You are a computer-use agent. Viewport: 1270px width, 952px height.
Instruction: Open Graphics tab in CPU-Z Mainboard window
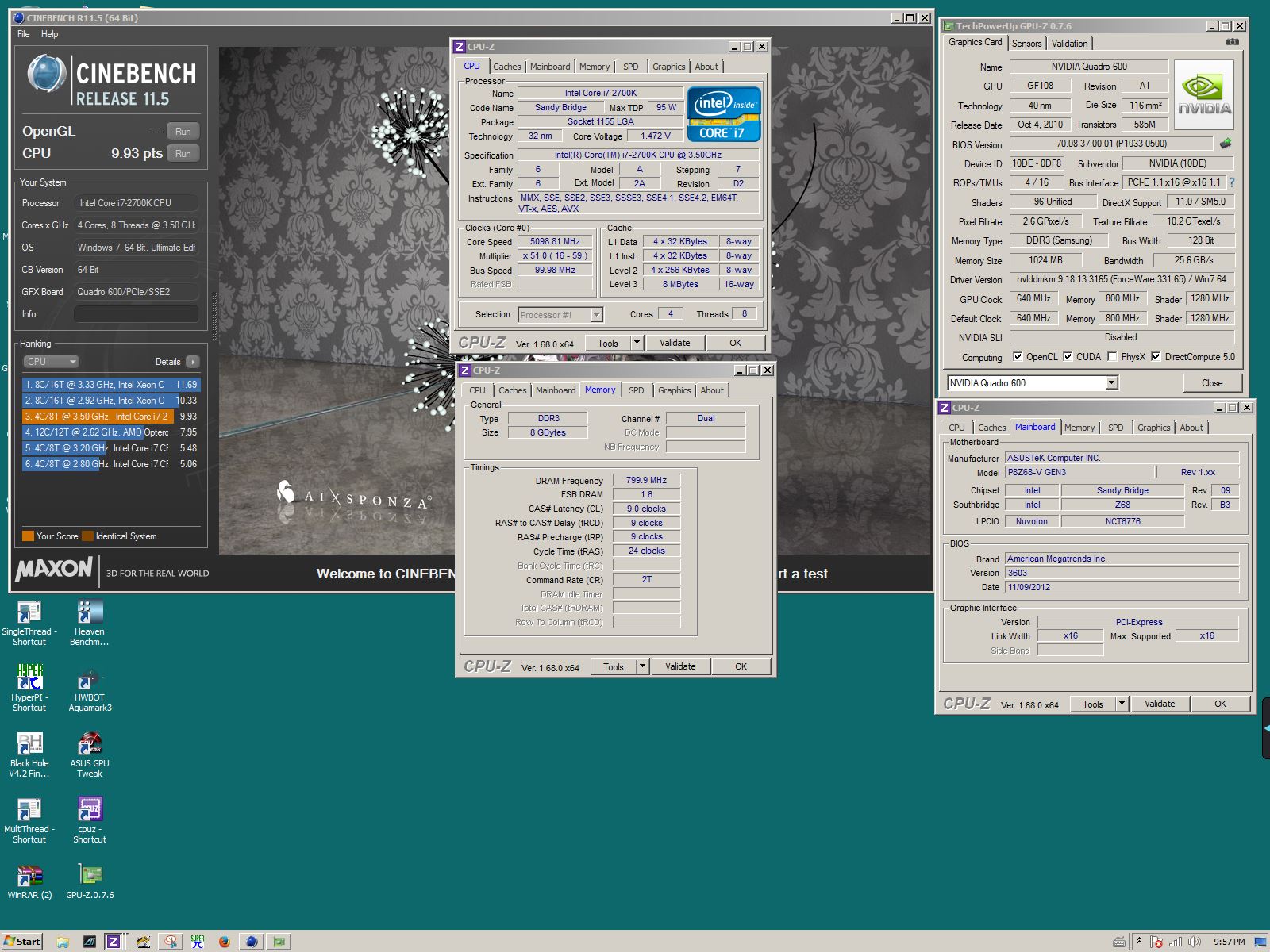pyautogui.click(x=1153, y=428)
